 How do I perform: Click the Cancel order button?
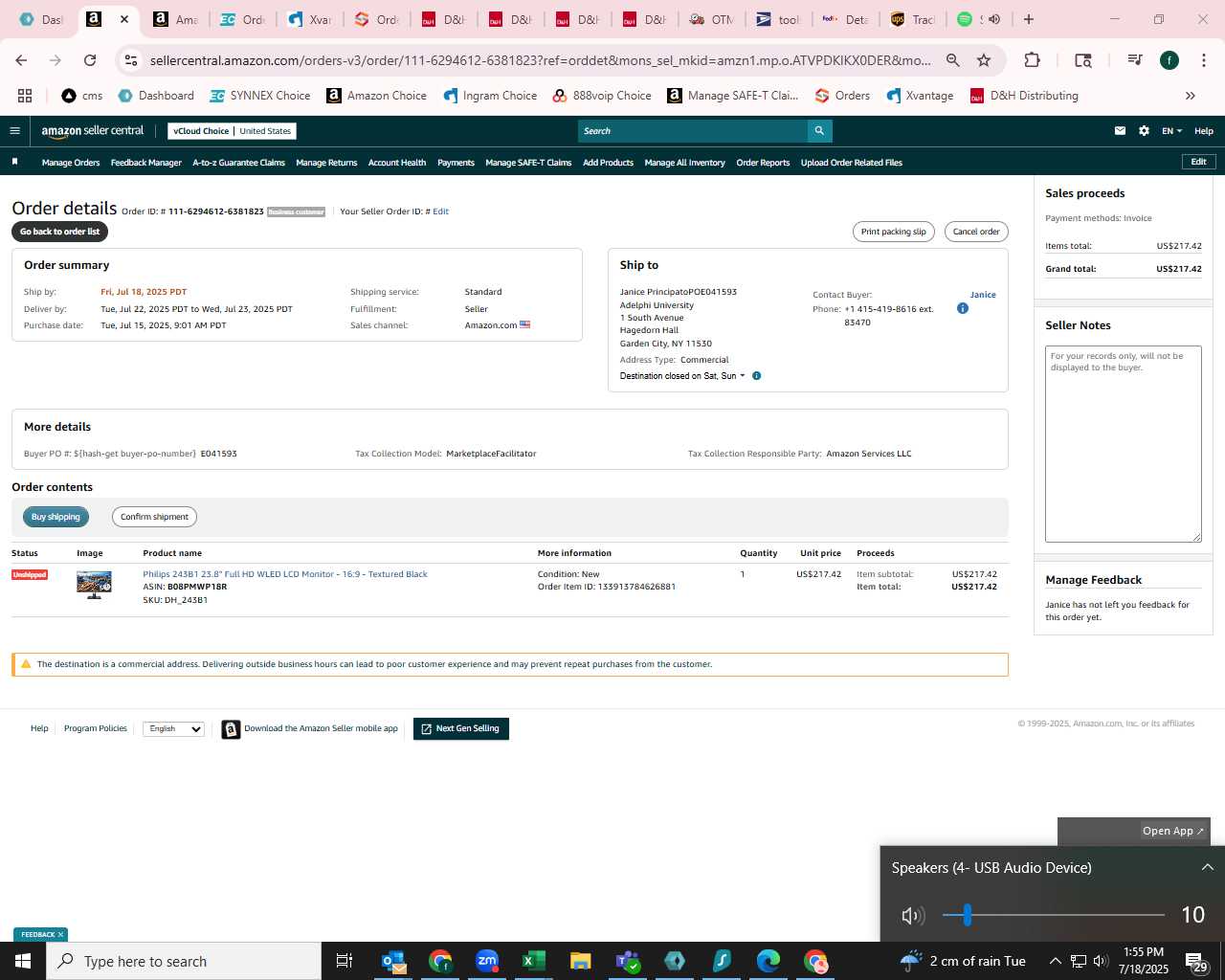pyautogui.click(x=976, y=232)
